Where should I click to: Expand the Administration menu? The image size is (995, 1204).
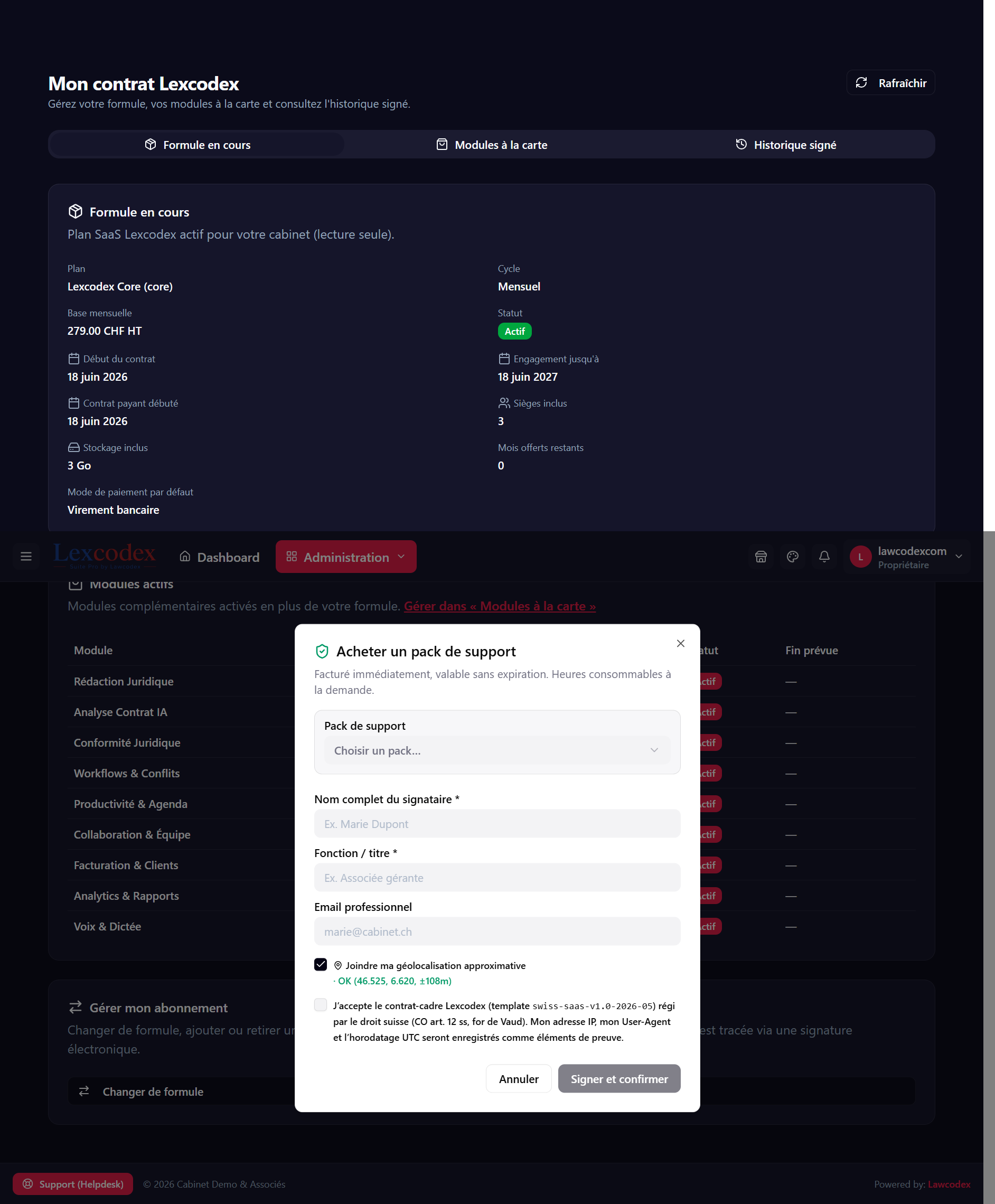pyautogui.click(x=345, y=557)
